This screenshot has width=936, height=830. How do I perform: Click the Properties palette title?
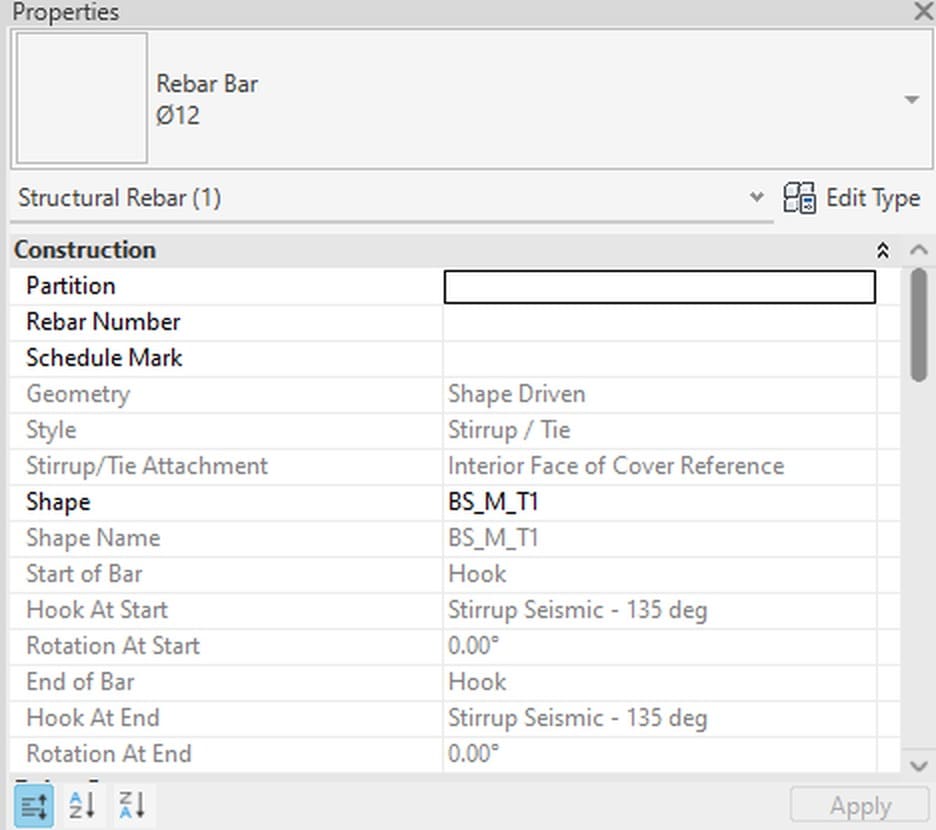tap(66, 12)
